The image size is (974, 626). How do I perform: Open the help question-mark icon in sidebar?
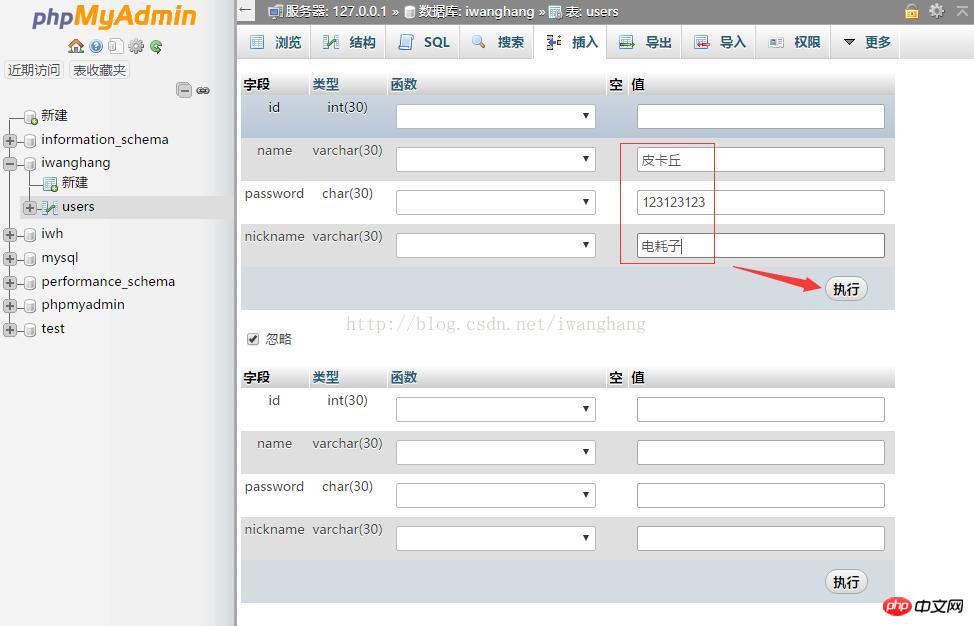pos(96,46)
